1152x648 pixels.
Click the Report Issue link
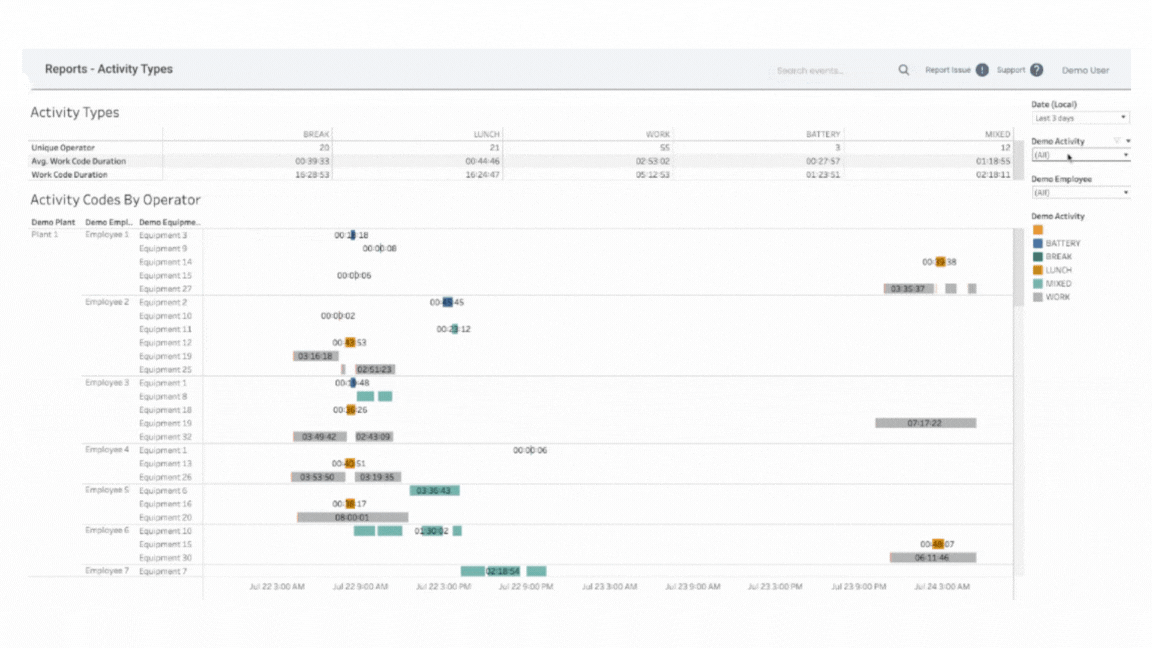point(946,70)
